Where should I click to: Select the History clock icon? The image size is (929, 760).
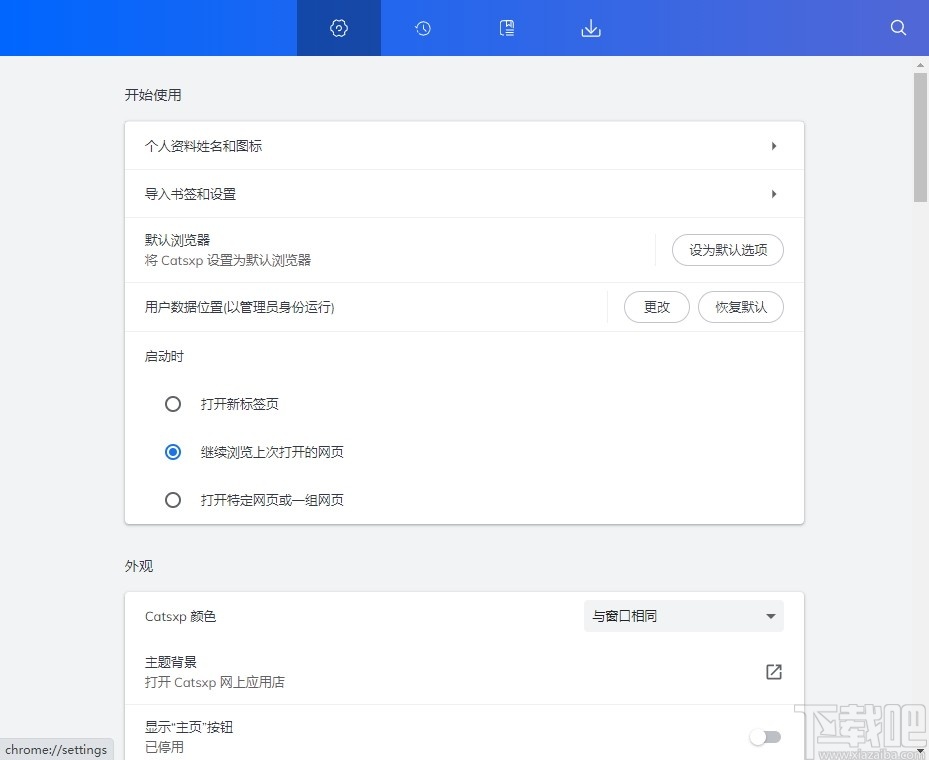[x=422, y=28]
